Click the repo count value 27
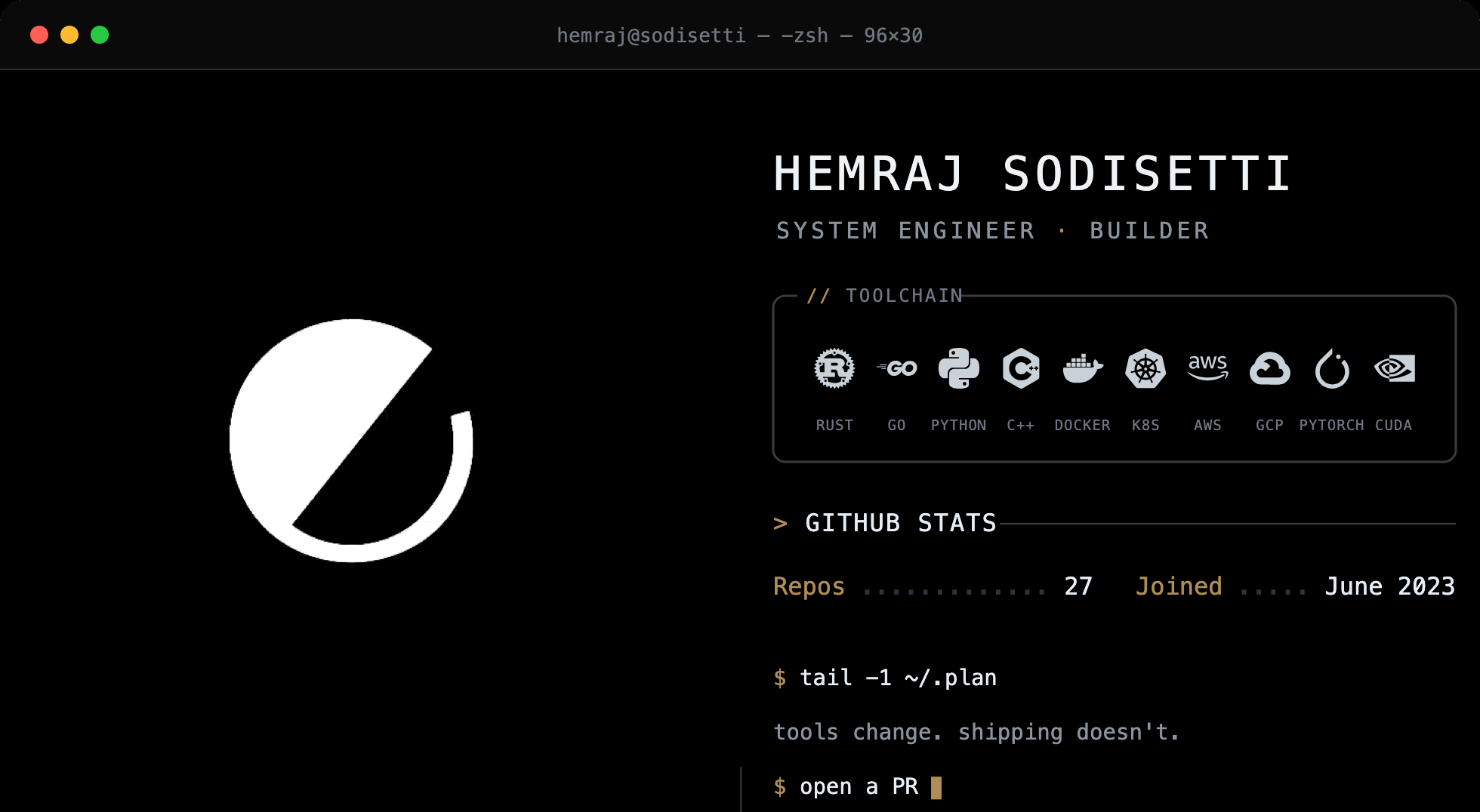 (x=1078, y=586)
